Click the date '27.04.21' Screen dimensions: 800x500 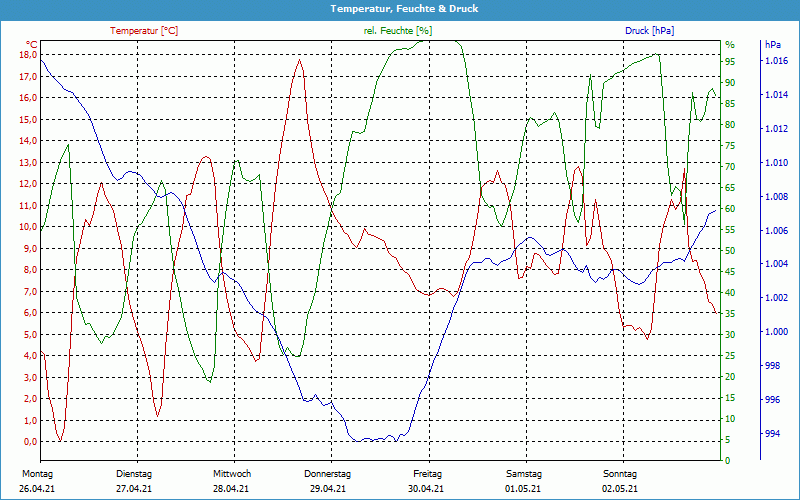134,489
